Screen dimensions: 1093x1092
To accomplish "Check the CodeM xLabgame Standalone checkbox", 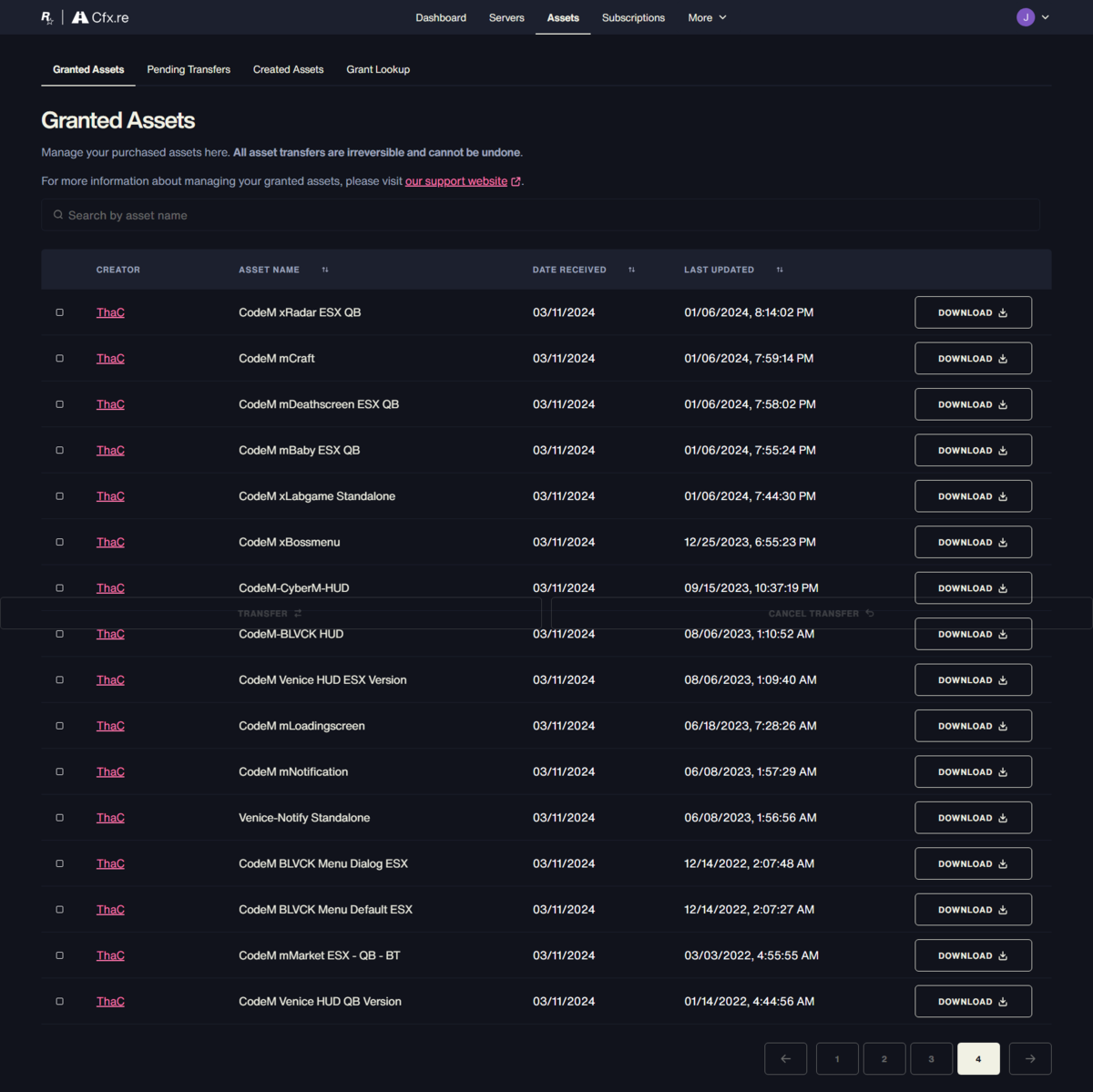I will (60, 496).
